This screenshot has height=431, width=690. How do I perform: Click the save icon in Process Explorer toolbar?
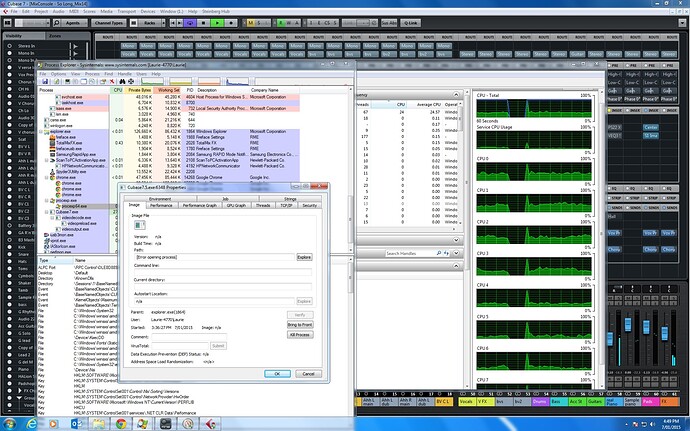tap(45, 81)
